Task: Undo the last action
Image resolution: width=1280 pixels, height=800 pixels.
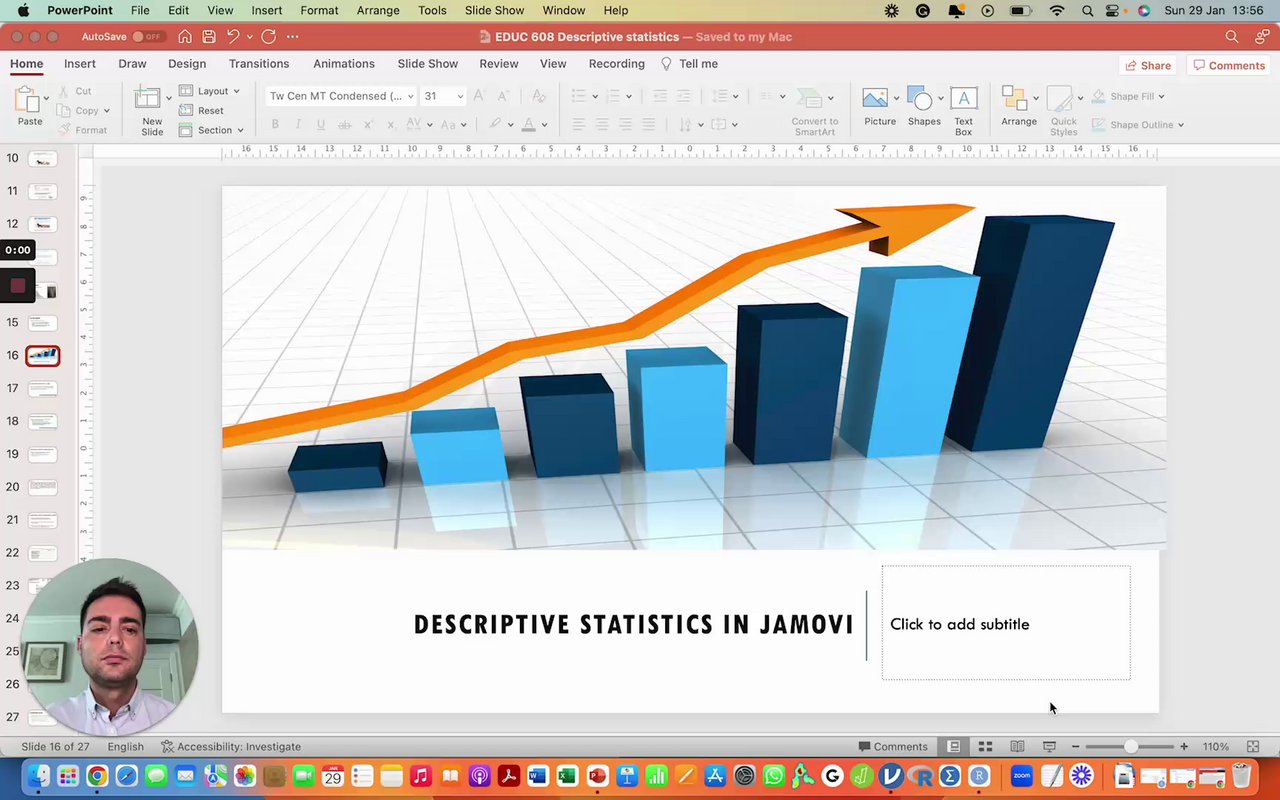Action: tap(233, 37)
